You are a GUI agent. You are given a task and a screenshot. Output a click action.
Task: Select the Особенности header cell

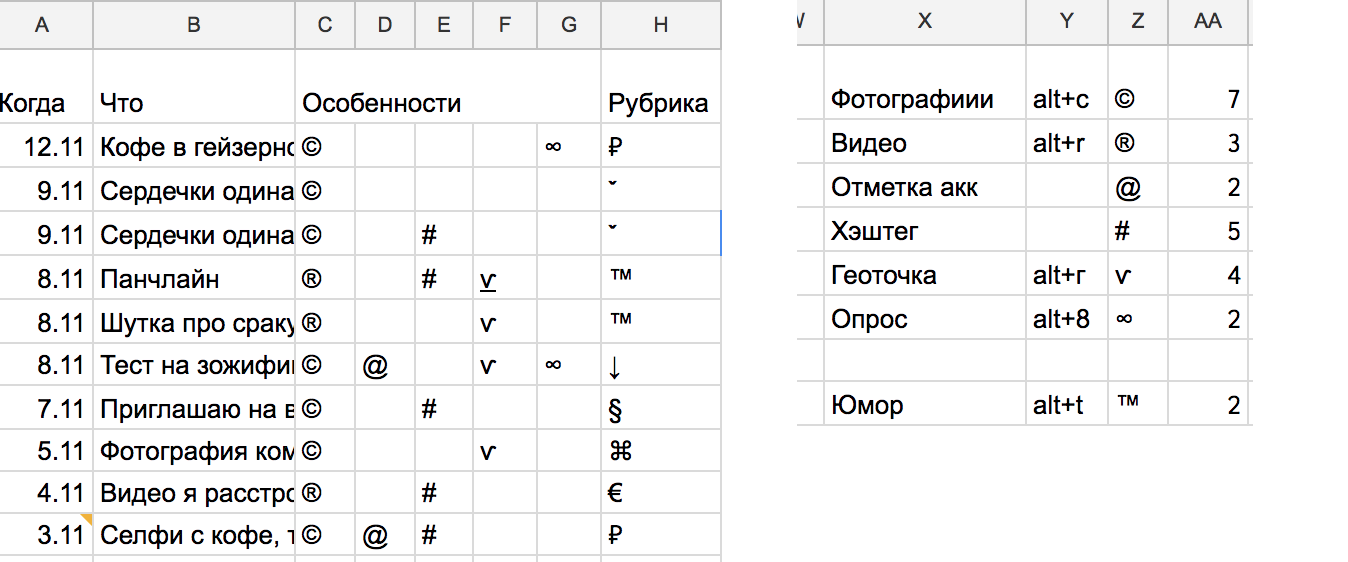381,102
